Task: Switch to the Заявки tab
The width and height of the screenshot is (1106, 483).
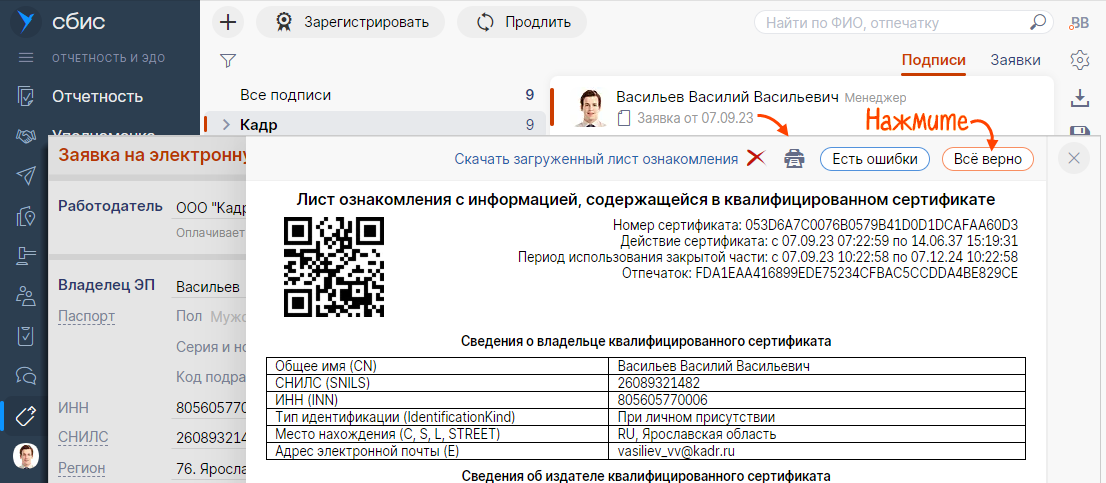Action: pyautogui.click(x=1015, y=60)
